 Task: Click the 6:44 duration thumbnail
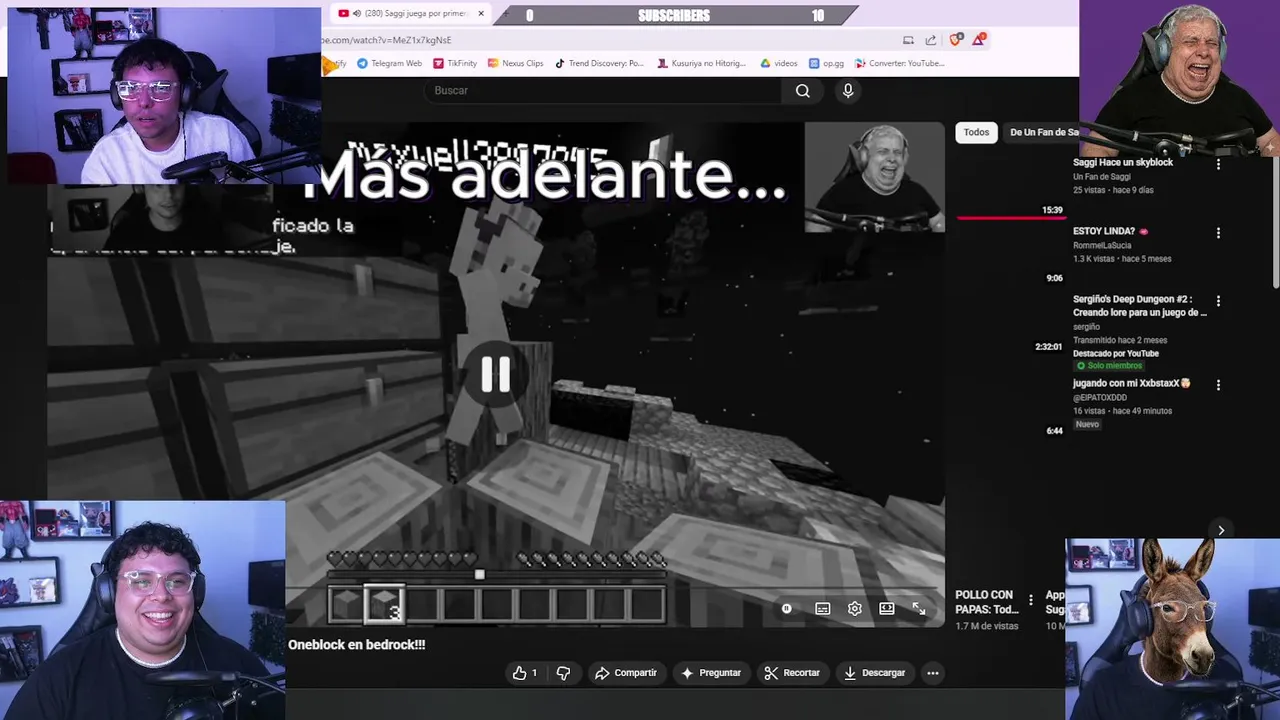1054,431
